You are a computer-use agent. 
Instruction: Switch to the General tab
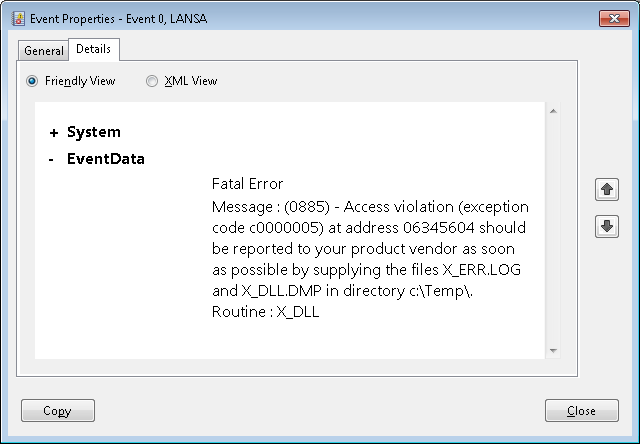43,50
